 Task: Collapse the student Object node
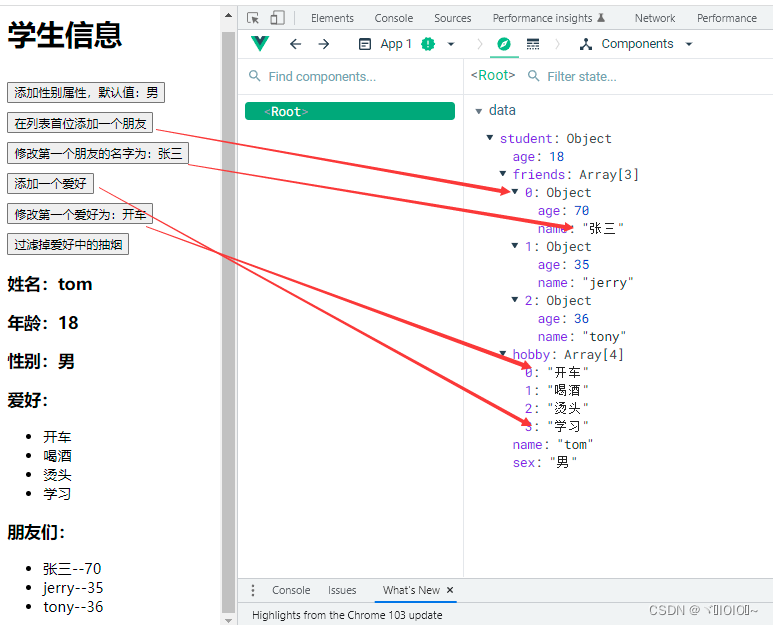(490, 138)
